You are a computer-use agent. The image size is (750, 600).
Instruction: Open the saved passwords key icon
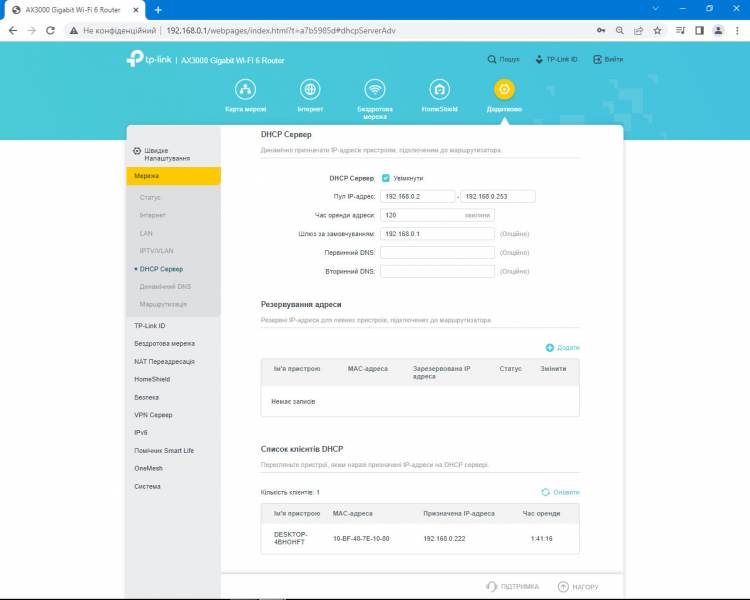click(601, 31)
